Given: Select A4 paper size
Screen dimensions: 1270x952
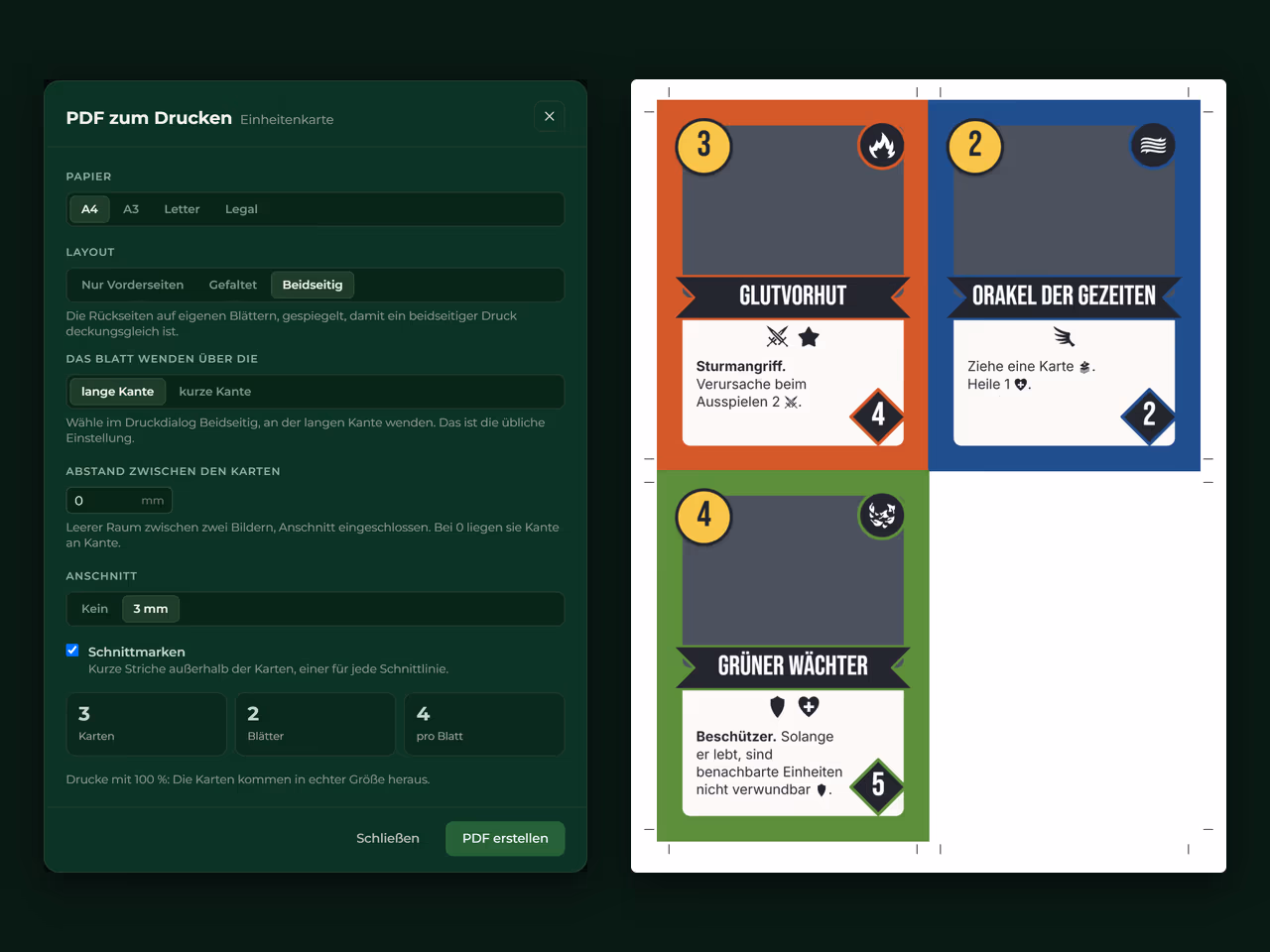Looking at the screenshot, I should coord(89,209).
